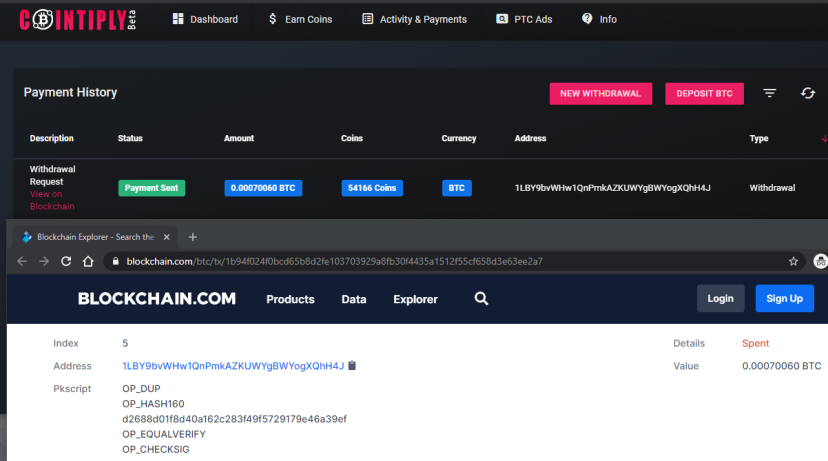Click the Payment Sent status badge
This screenshot has height=461, width=828.
coord(152,188)
